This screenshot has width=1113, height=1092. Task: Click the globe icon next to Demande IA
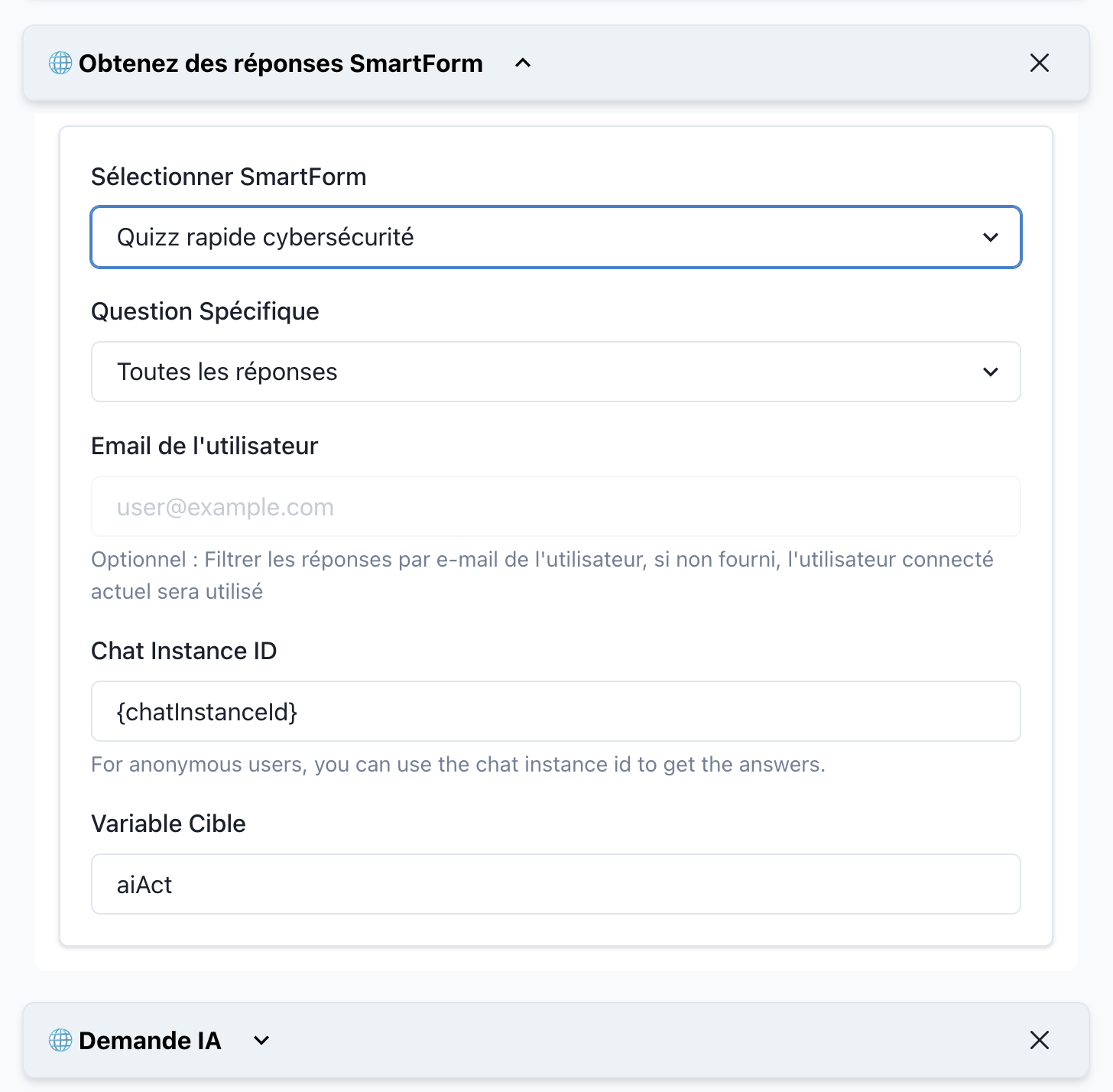pos(60,1041)
